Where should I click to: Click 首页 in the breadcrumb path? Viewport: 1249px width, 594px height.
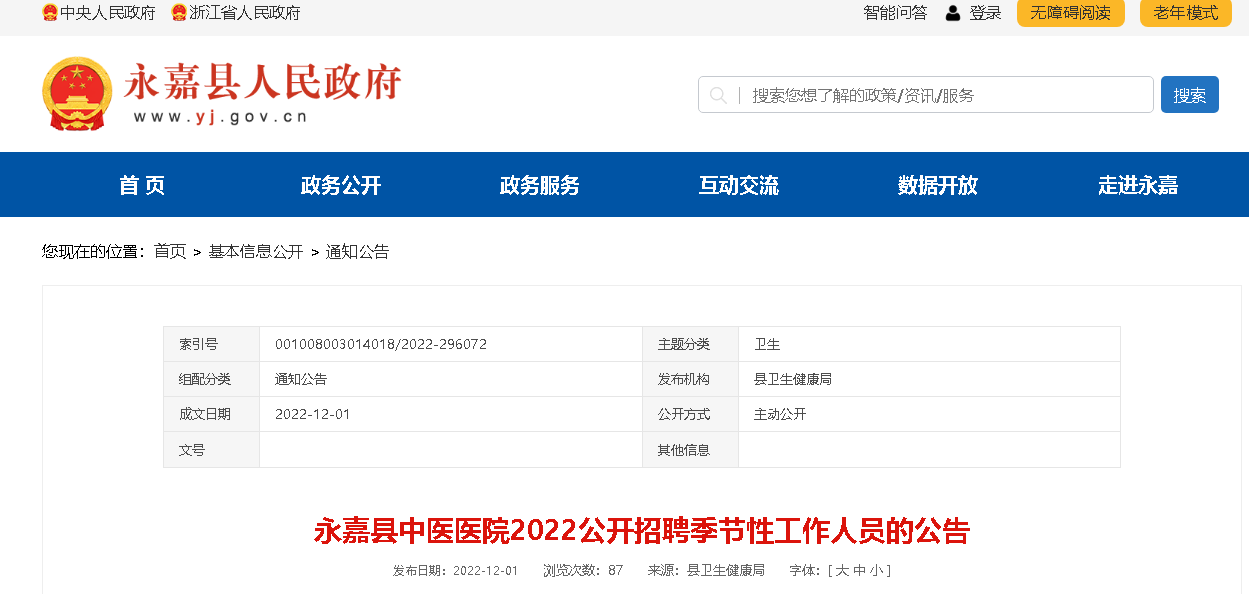click(170, 252)
